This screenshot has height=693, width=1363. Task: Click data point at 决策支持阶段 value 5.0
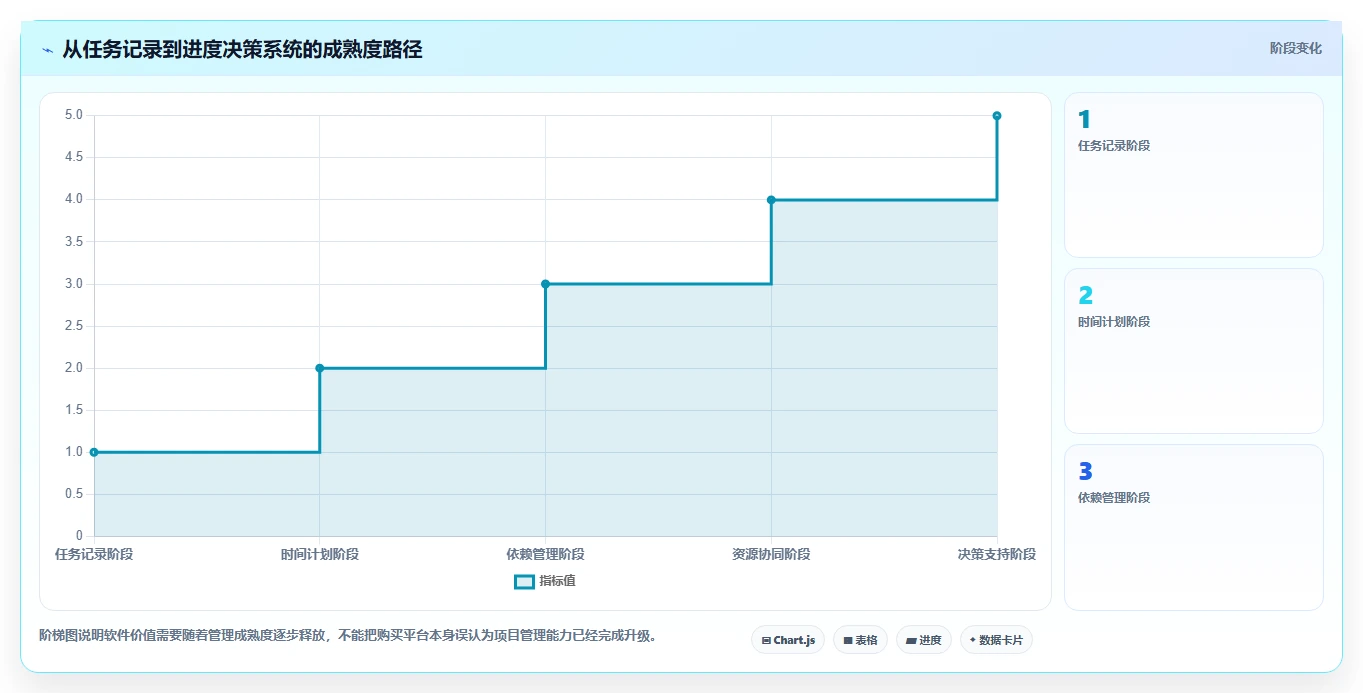pyautogui.click(x=997, y=116)
